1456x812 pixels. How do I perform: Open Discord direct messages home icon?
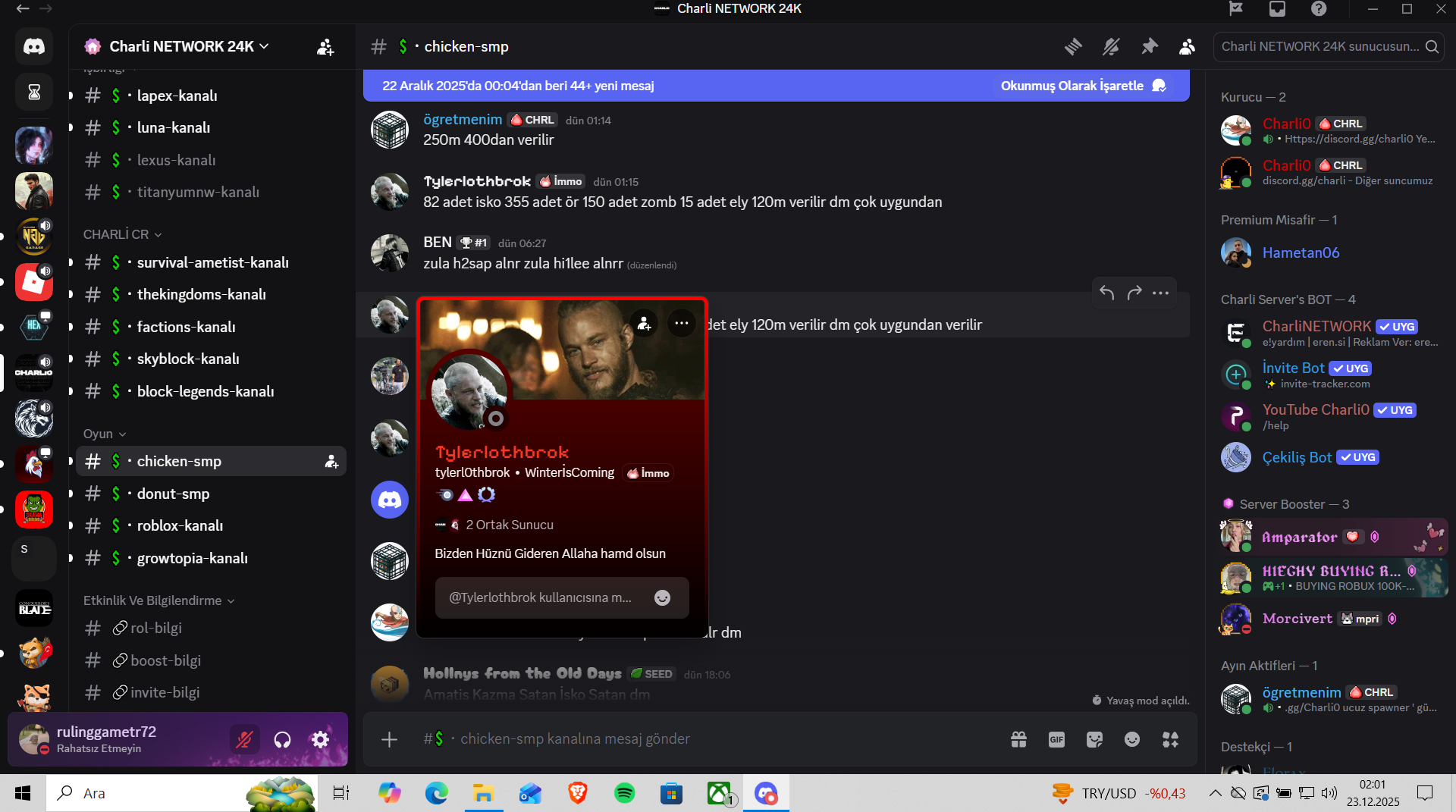point(34,46)
